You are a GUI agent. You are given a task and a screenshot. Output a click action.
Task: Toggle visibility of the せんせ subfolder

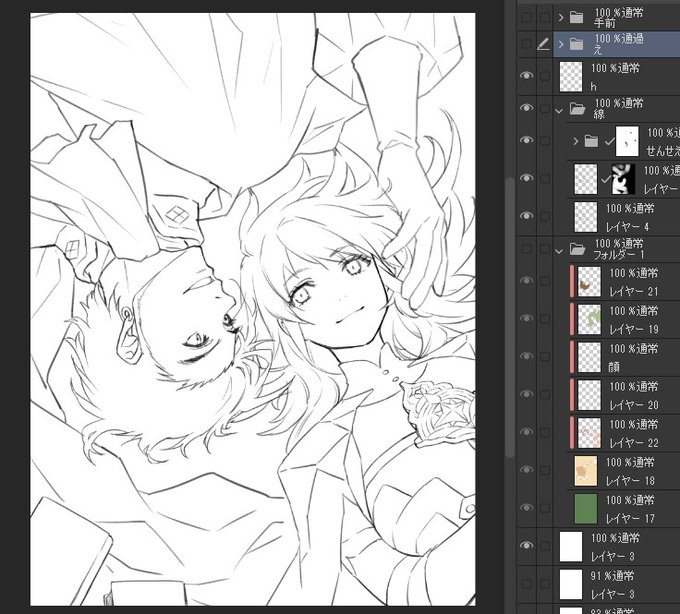point(526,140)
